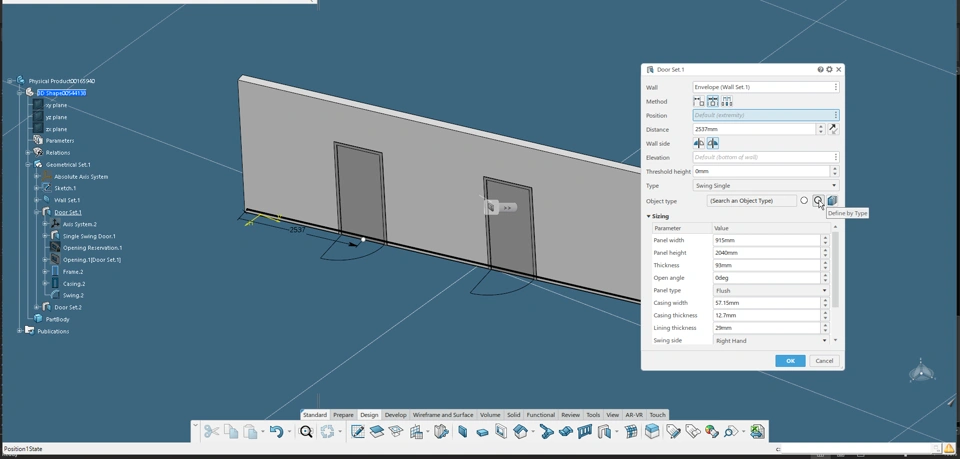Click the magnifier search icon in toolbar
Viewport: 960px width, 459px height.
coord(306,431)
